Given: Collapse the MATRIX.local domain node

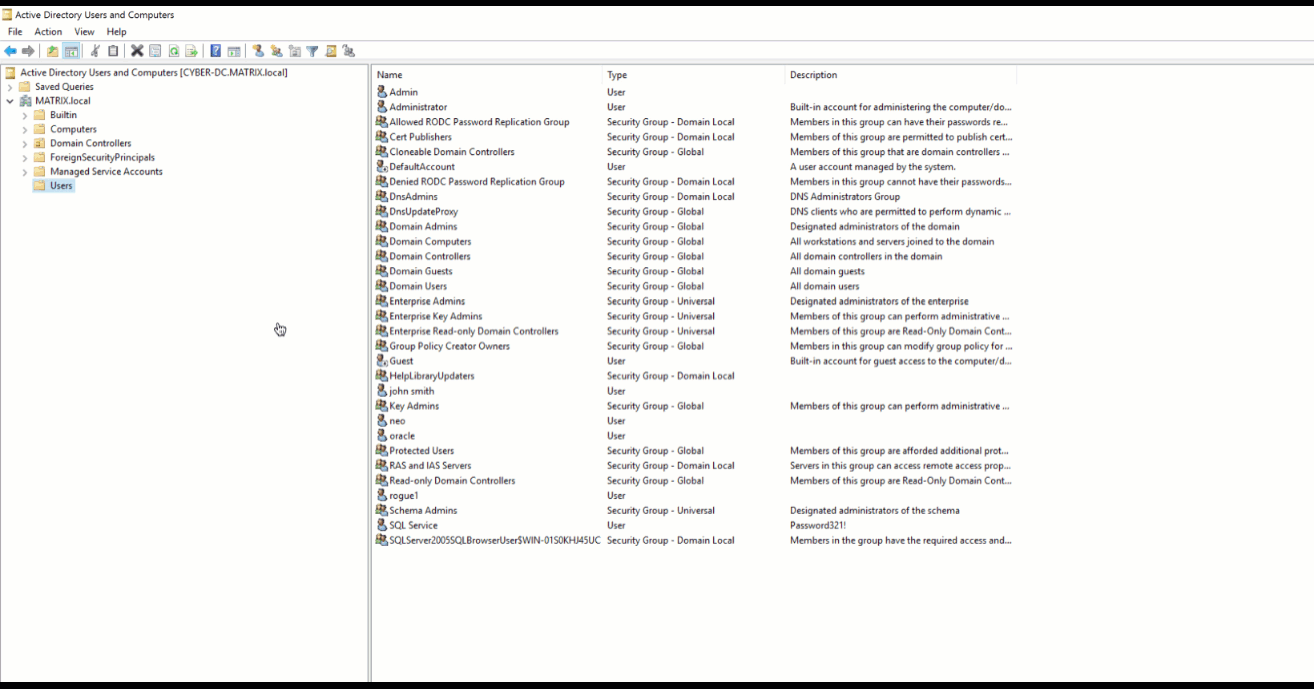Looking at the screenshot, I should tap(10, 101).
